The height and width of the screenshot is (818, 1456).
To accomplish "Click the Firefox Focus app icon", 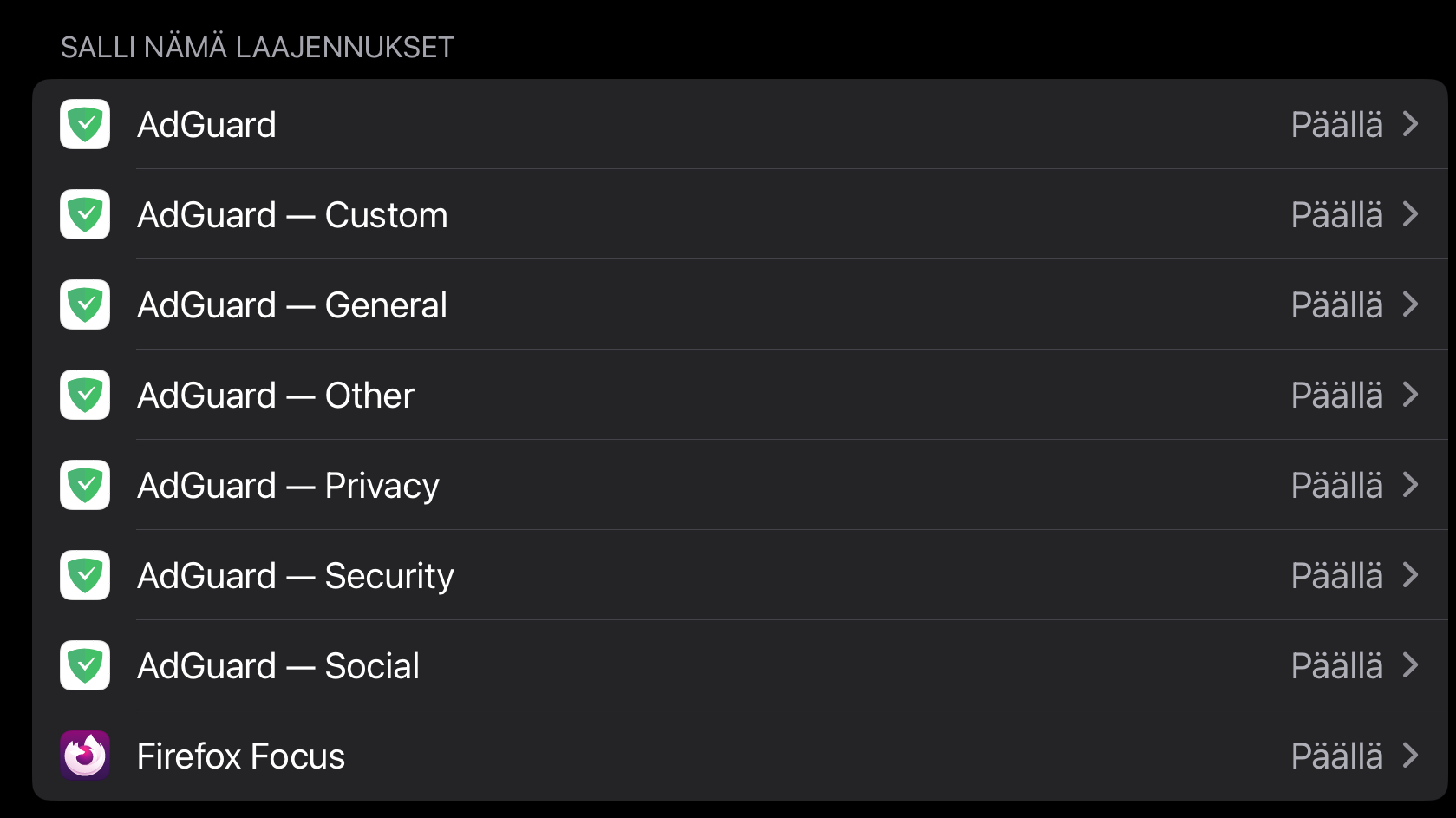I will (85, 756).
